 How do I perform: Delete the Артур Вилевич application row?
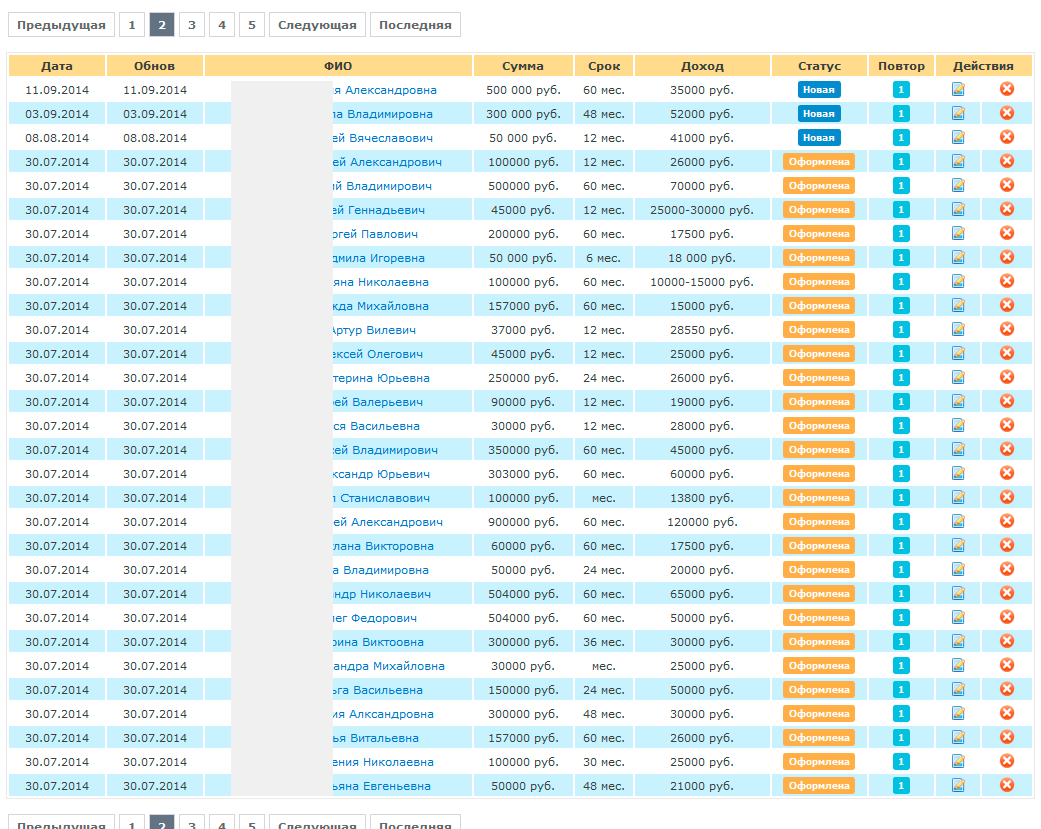coord(1007,329)
